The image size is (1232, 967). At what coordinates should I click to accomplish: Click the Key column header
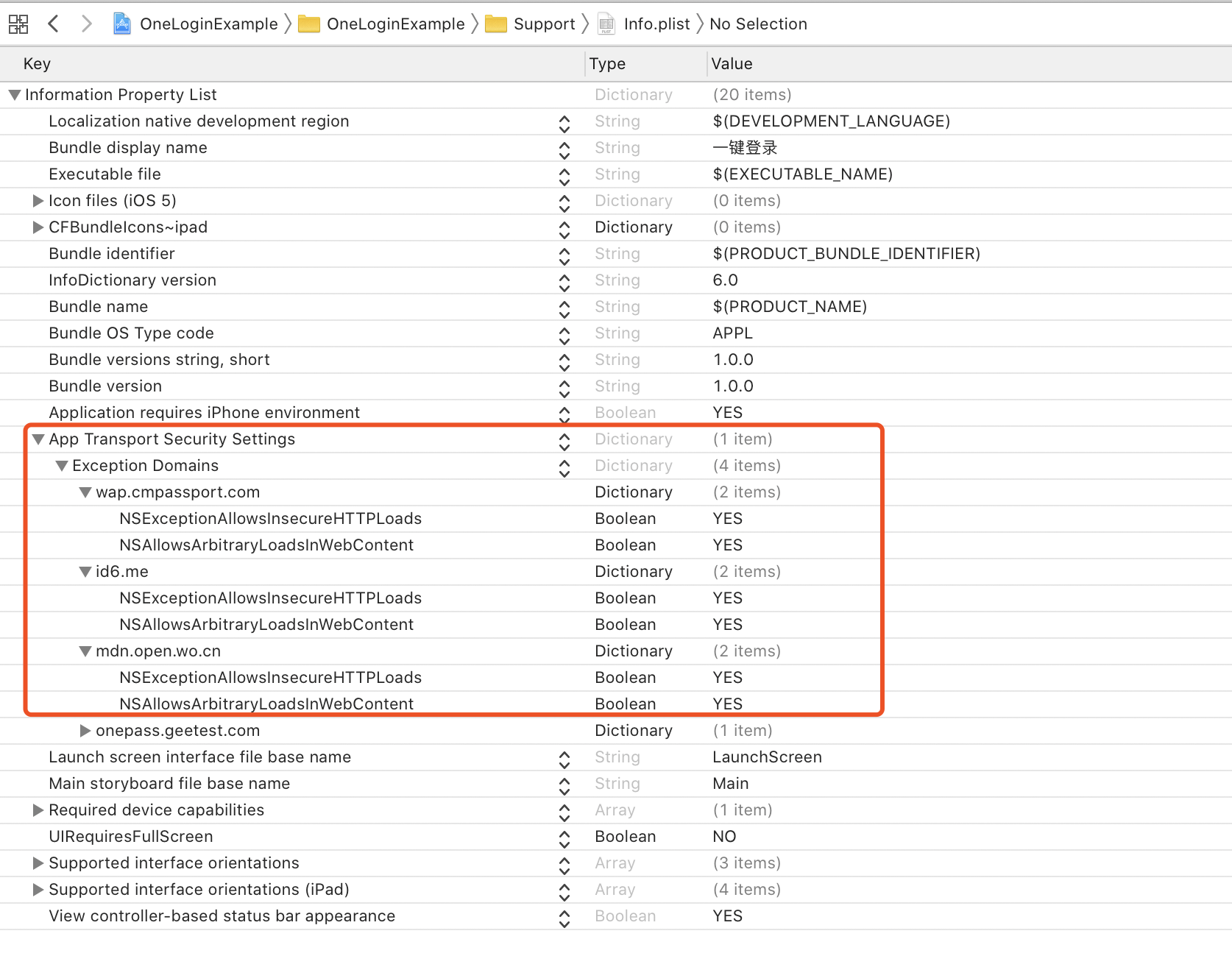pyautogui.click(x=37, y=64)
